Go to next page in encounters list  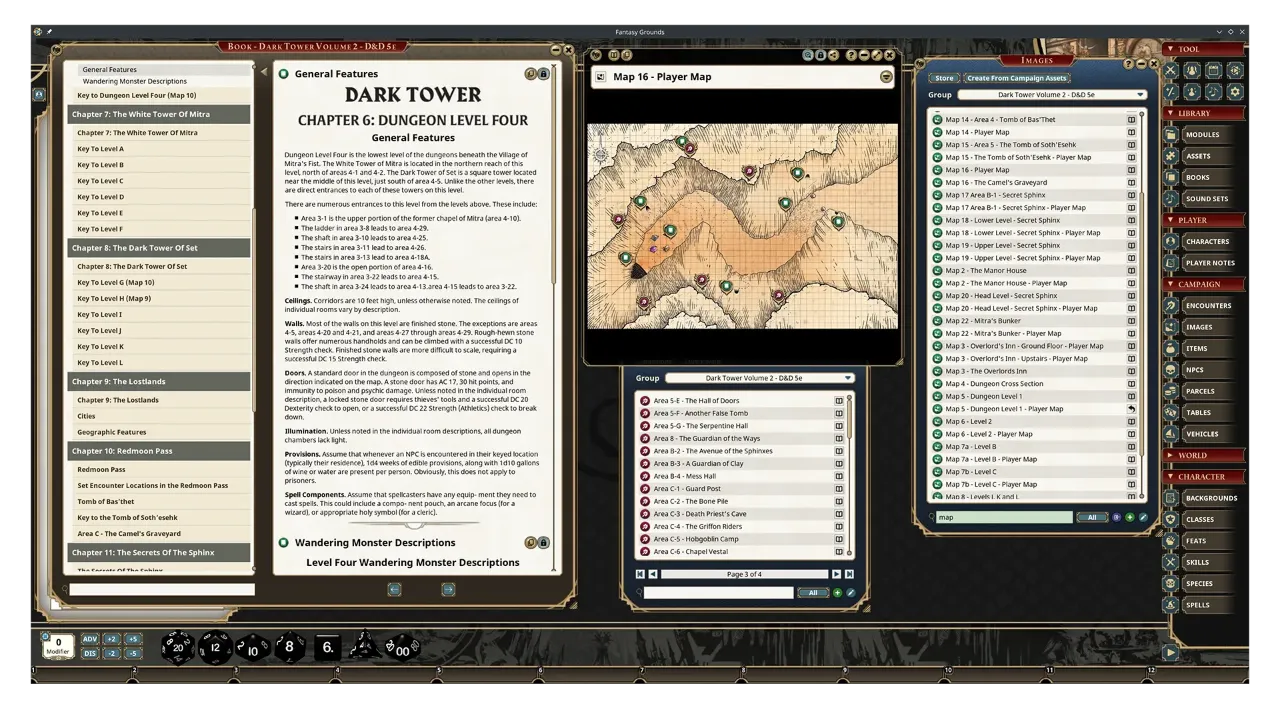(836, 574)
